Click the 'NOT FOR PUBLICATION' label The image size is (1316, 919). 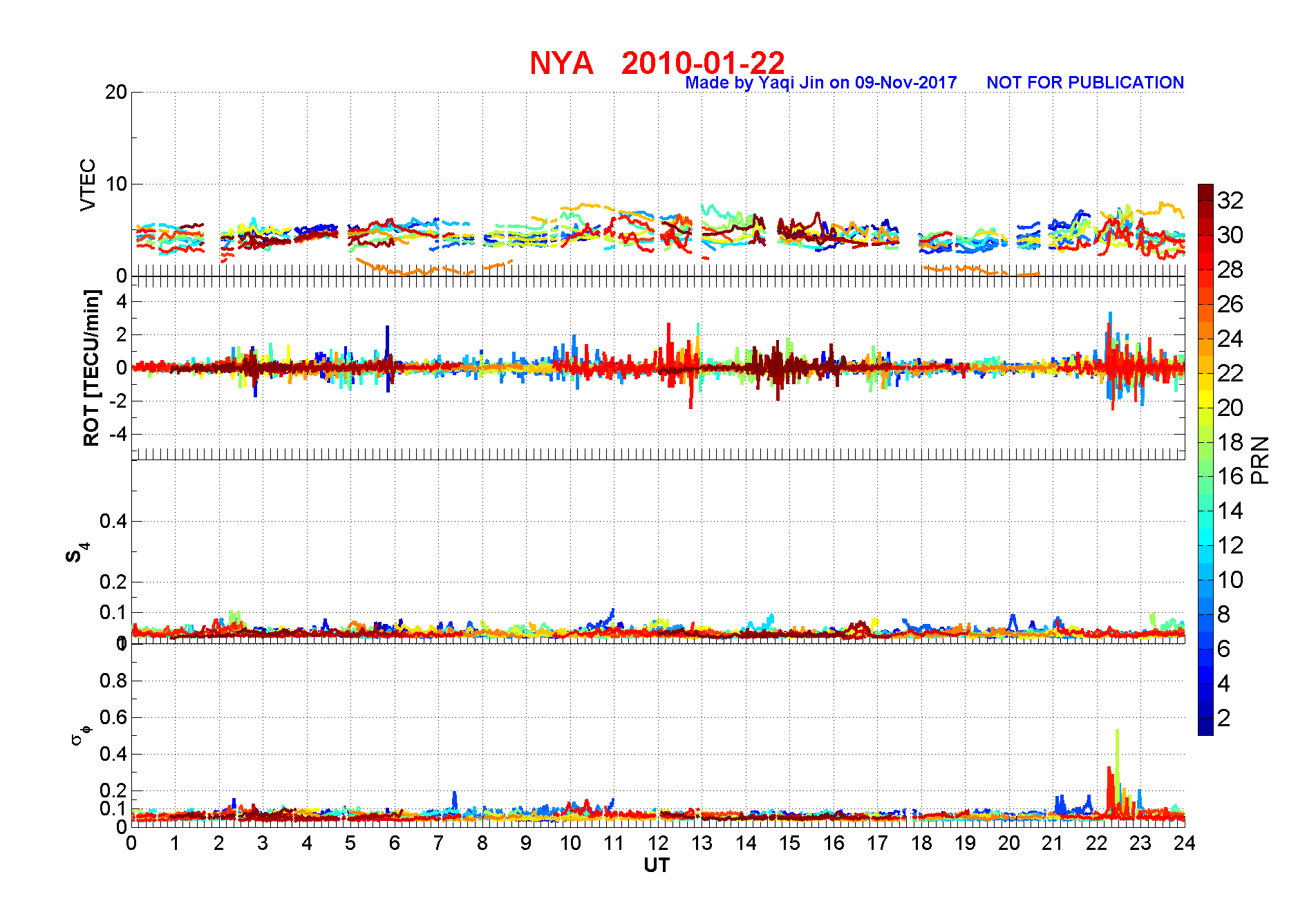pos(1085,82)
